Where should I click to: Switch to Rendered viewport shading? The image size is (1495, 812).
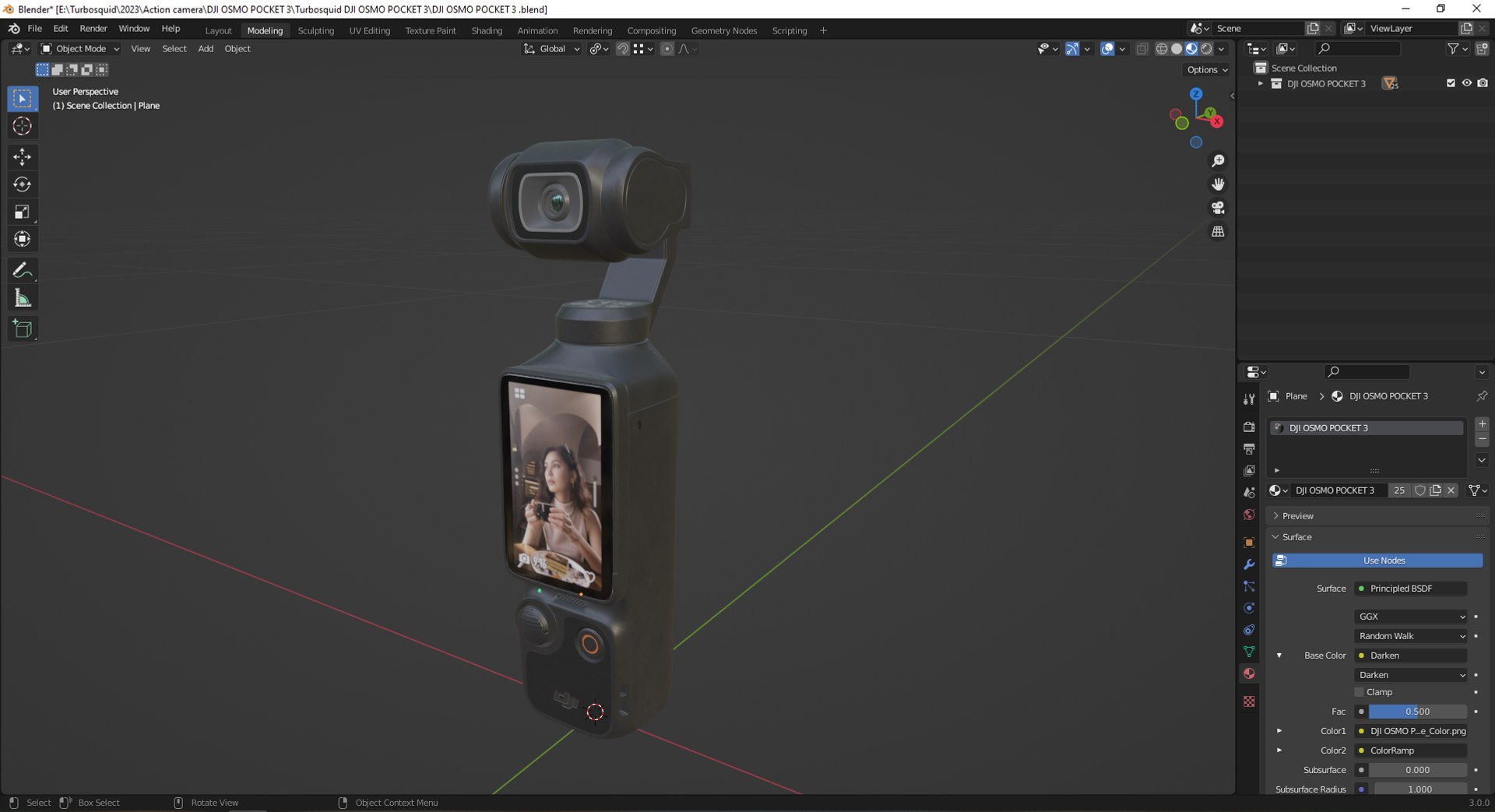click(1206, 49)
